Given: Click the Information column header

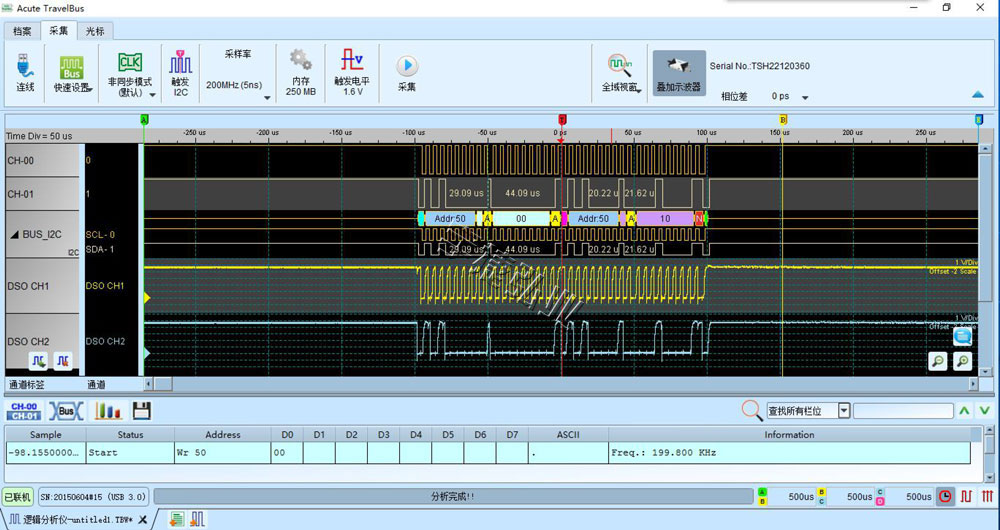Looking at the screenshot, I should click(790, 434).
